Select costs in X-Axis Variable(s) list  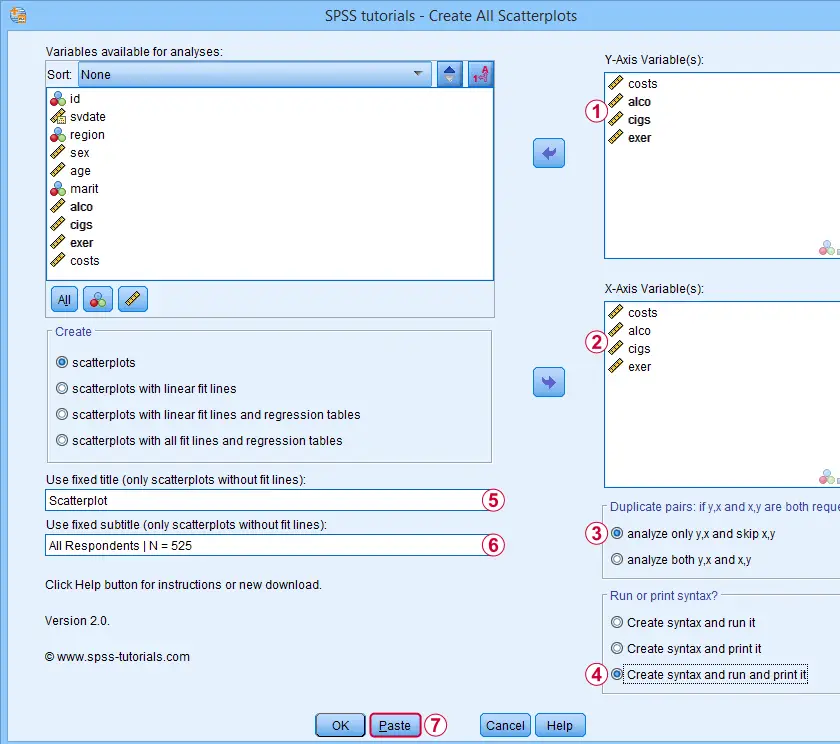click(642, 312)
